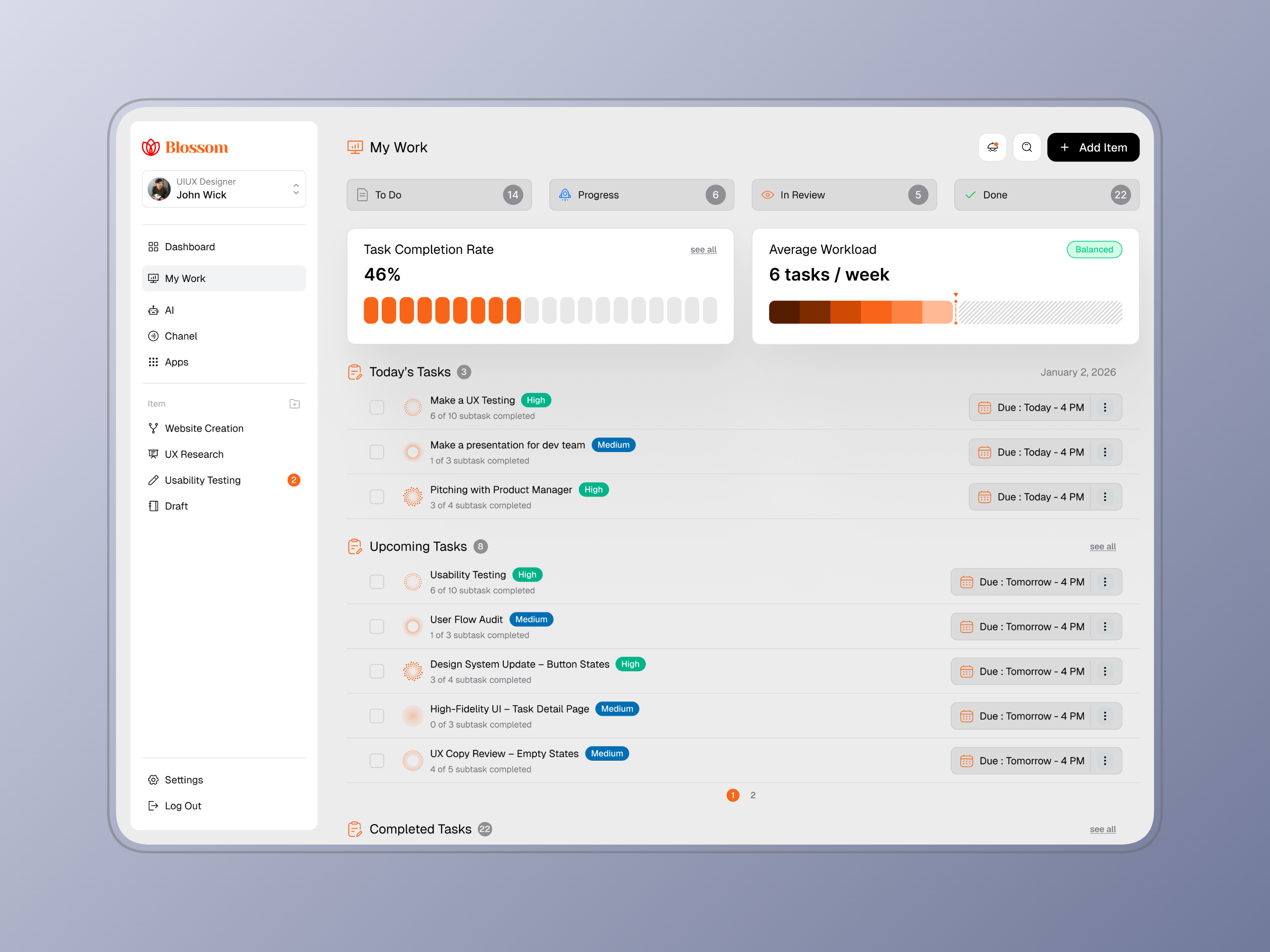
Task: Open search using the magnifier icon
Action: 1026,147
